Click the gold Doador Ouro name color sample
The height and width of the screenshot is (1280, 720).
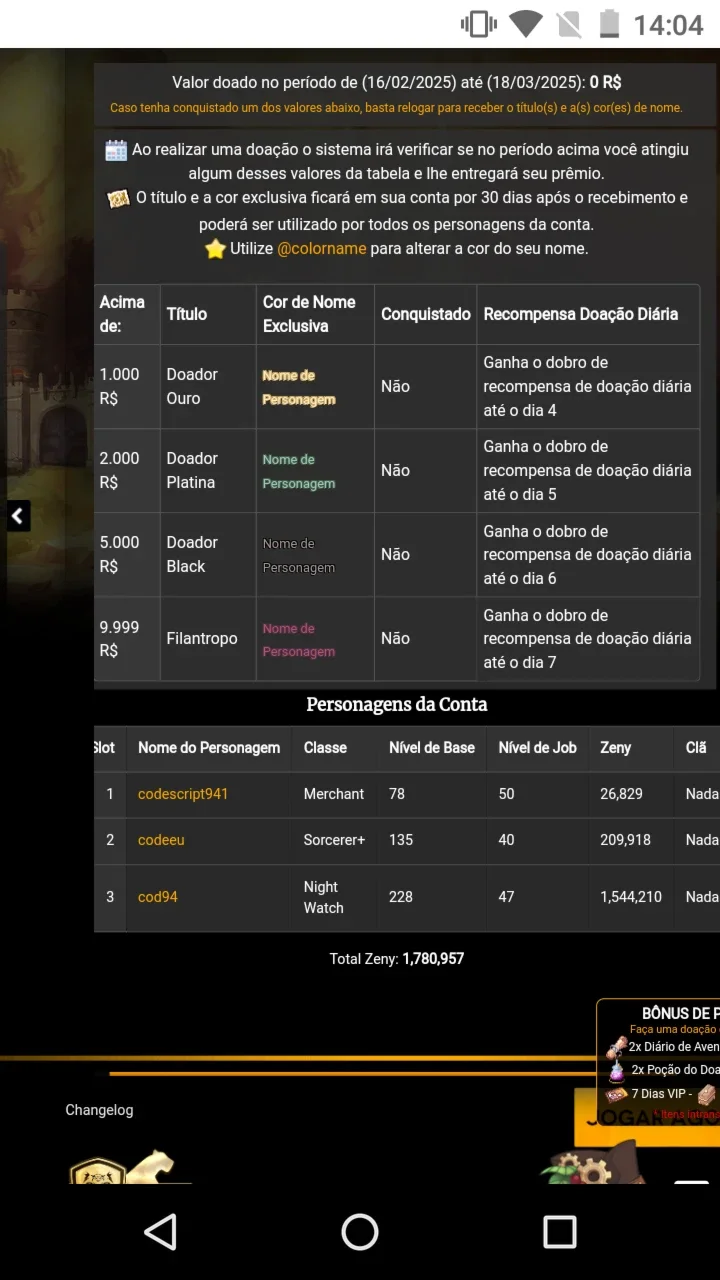(299, 387)
